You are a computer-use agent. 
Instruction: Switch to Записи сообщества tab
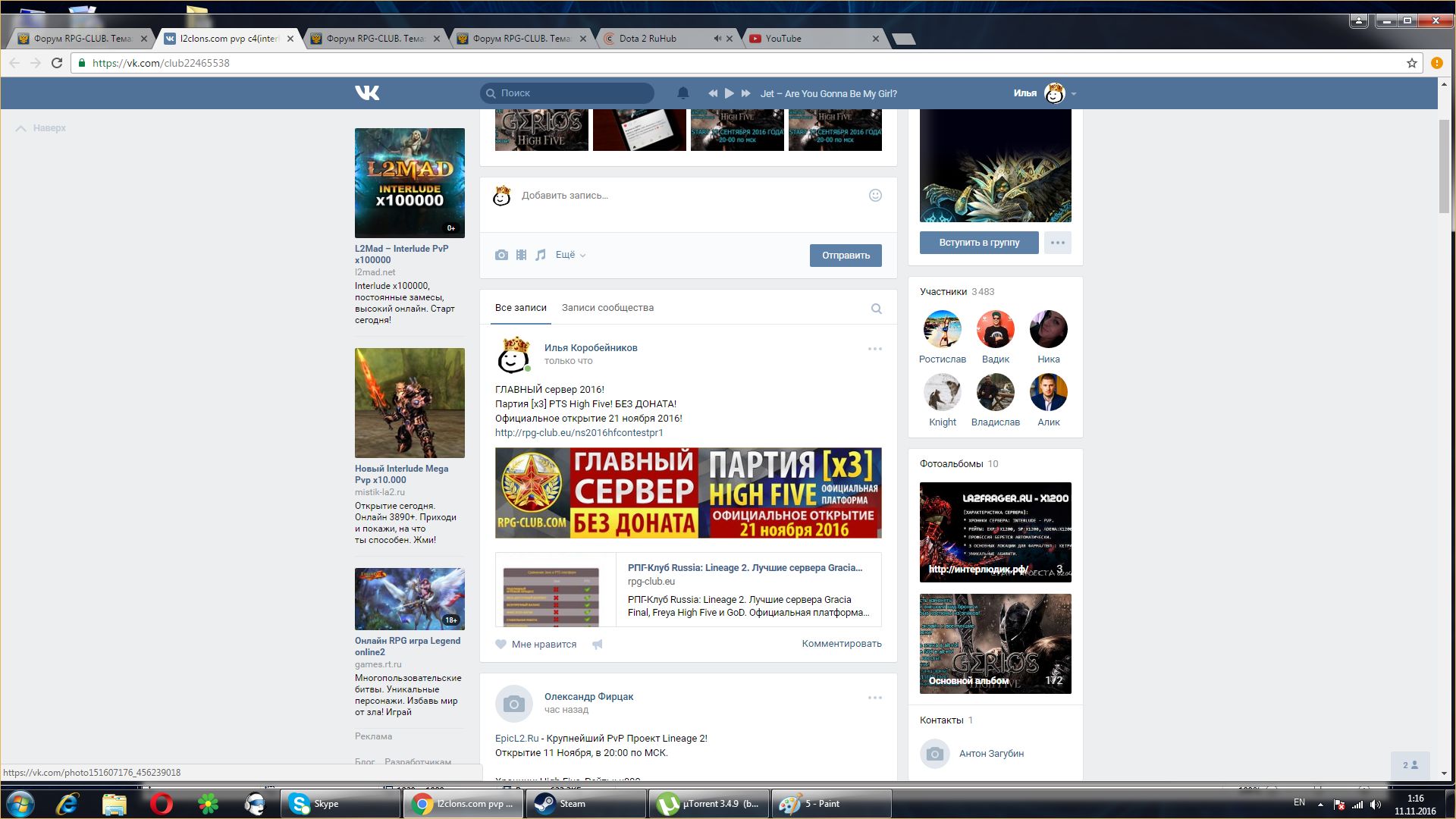coord(607,308)
